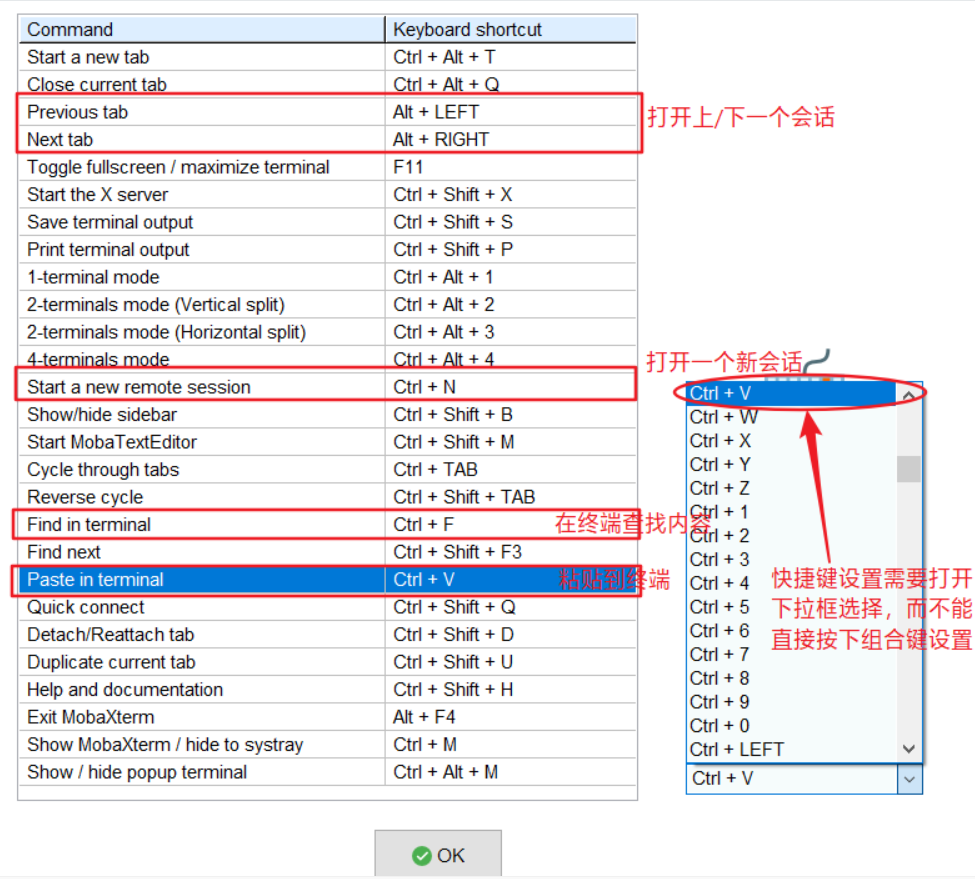This screenshot has height=879, width=975.
Task: Select the 'Save terminal output' row
Action: 328,222
